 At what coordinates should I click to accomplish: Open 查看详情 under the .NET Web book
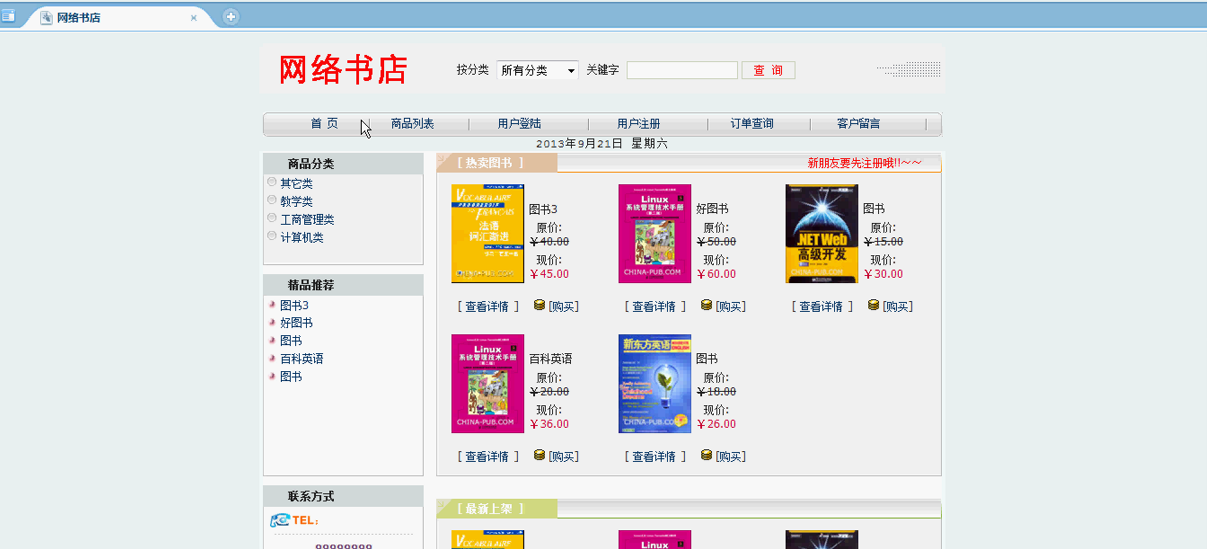tap(822, 307)
